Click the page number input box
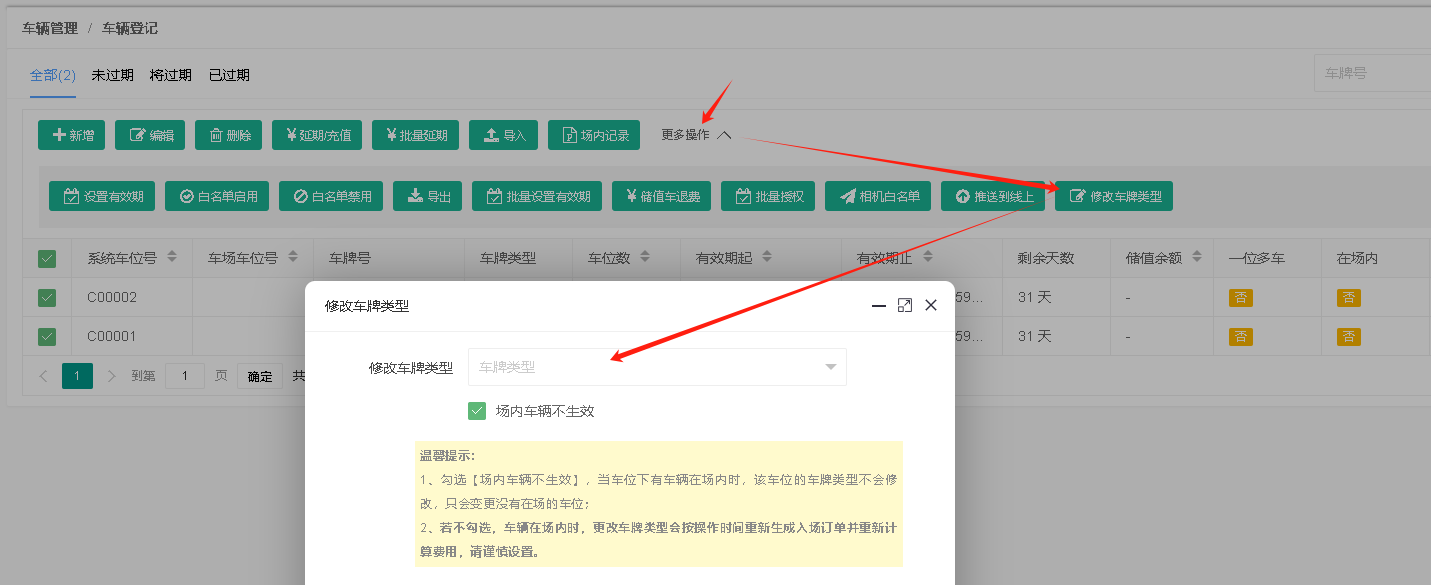1431x585 pixels. pyautogui.click(x=185, y=376)
